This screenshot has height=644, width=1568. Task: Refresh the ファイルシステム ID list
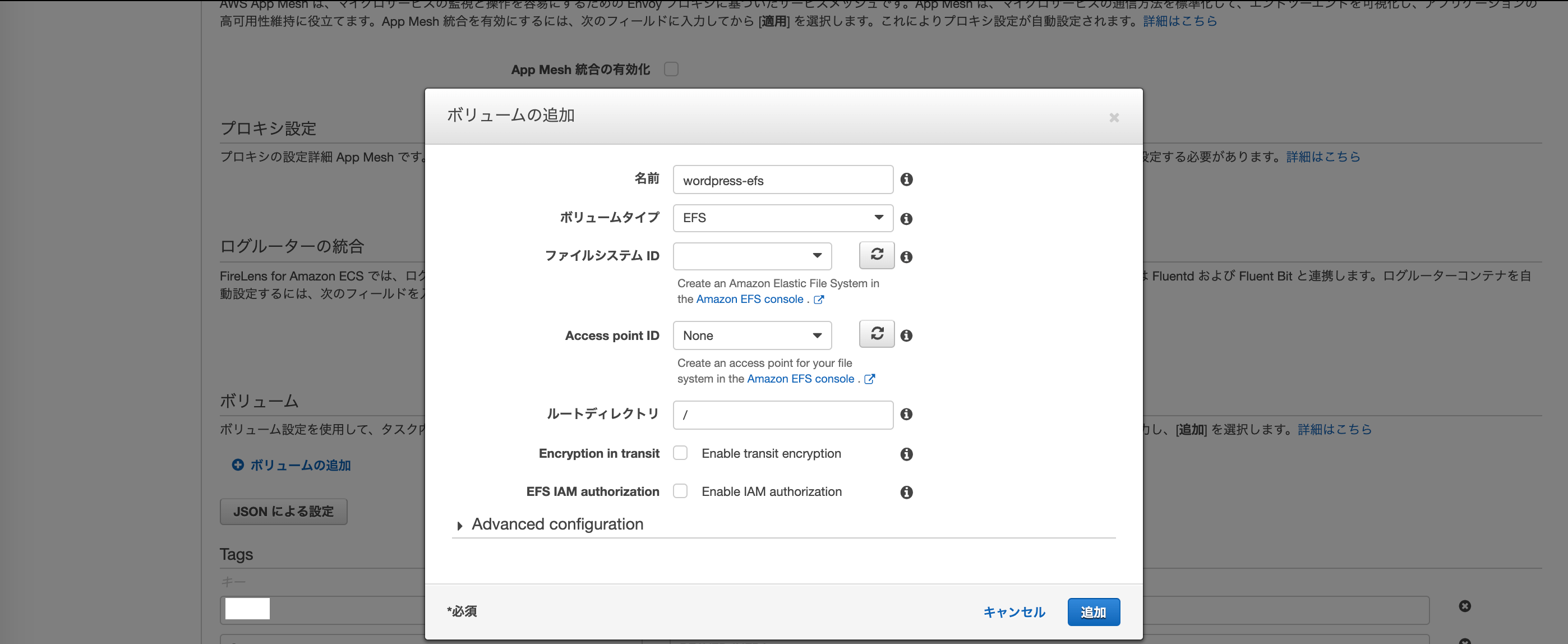coord(877,256)
